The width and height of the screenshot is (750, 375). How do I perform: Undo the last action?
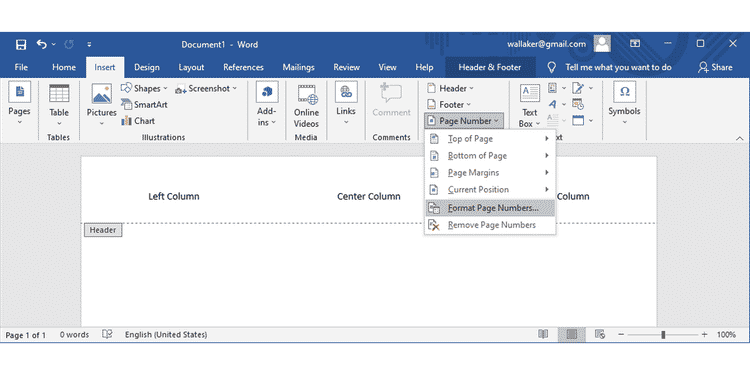pyautogui.click(x=42, y=44)
